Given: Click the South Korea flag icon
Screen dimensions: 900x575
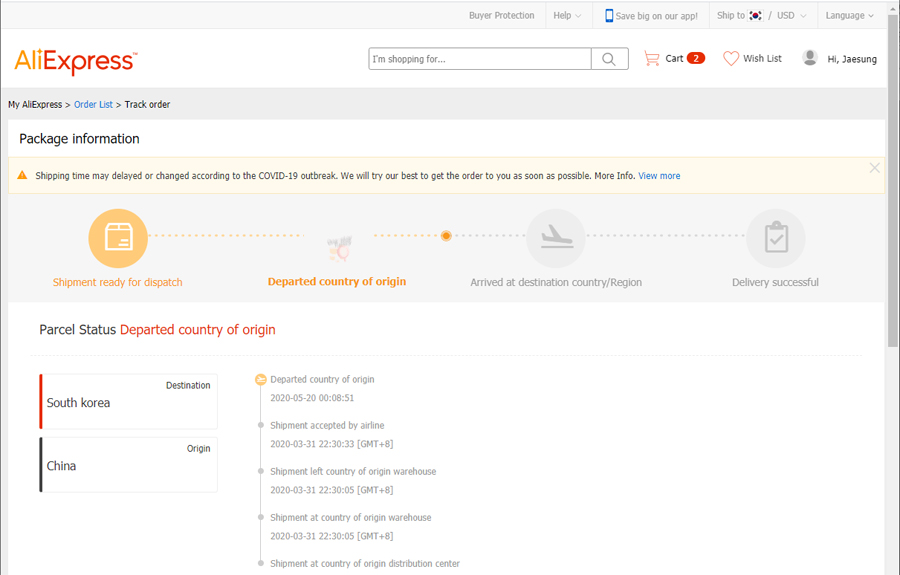Looking at the screenshot, I should click(755, 15).
